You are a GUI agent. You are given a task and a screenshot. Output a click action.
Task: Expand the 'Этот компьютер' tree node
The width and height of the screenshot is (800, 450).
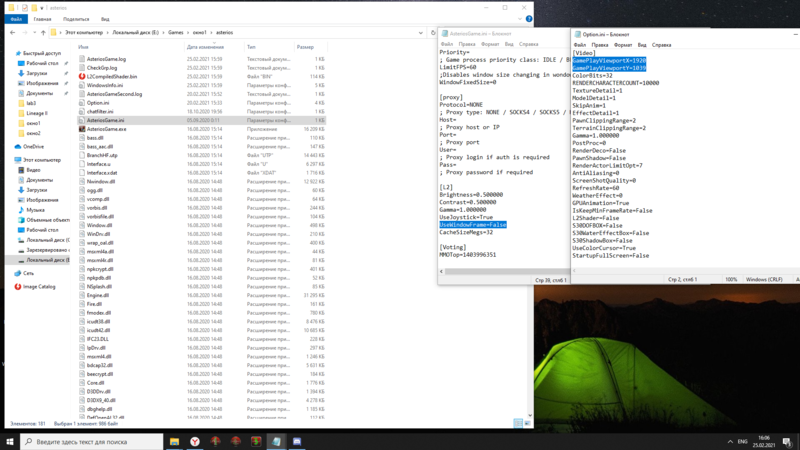coord(11,159)
